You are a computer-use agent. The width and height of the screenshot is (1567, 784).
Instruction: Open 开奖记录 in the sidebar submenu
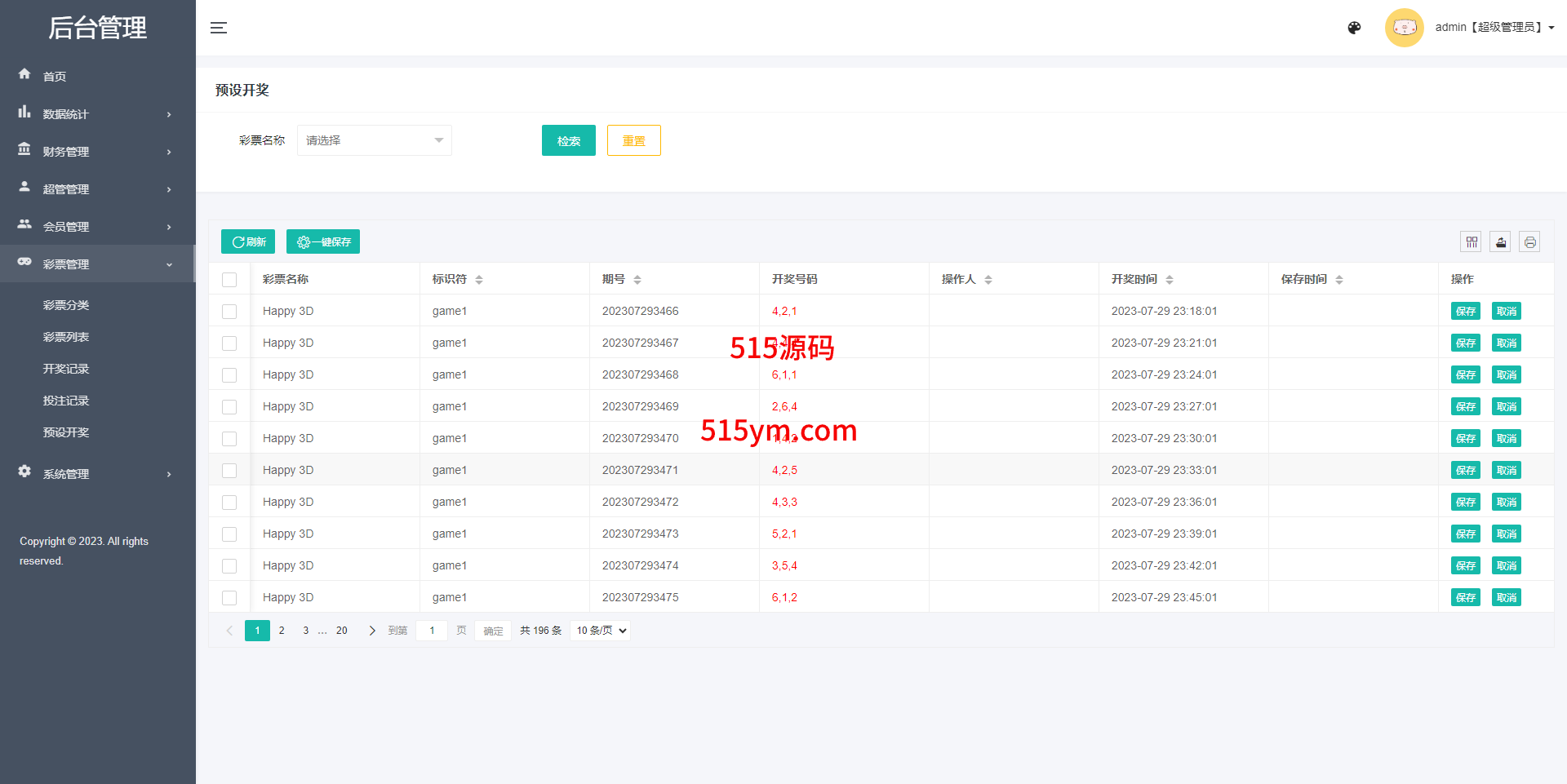coord(66,369)
